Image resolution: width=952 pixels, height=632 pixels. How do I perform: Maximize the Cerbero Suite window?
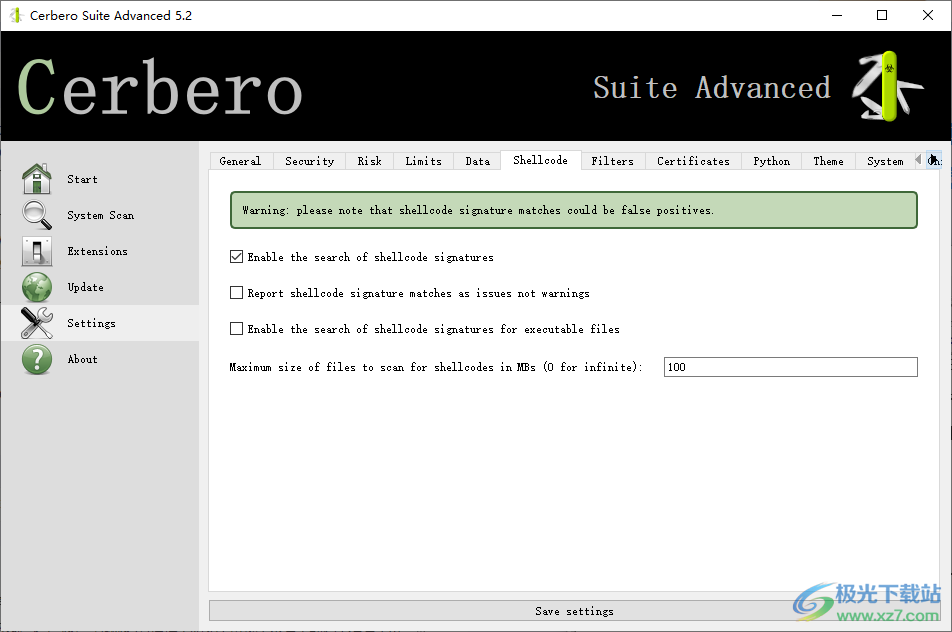pos(882,15)
